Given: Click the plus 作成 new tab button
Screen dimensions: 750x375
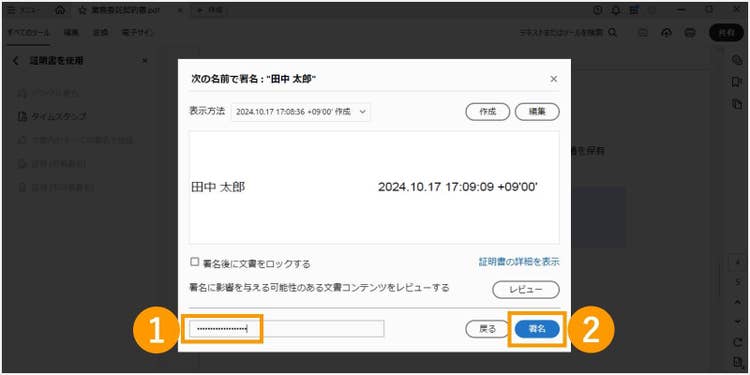Looking at the screenshot, I should pyautogui.click(x=209, y=10).
